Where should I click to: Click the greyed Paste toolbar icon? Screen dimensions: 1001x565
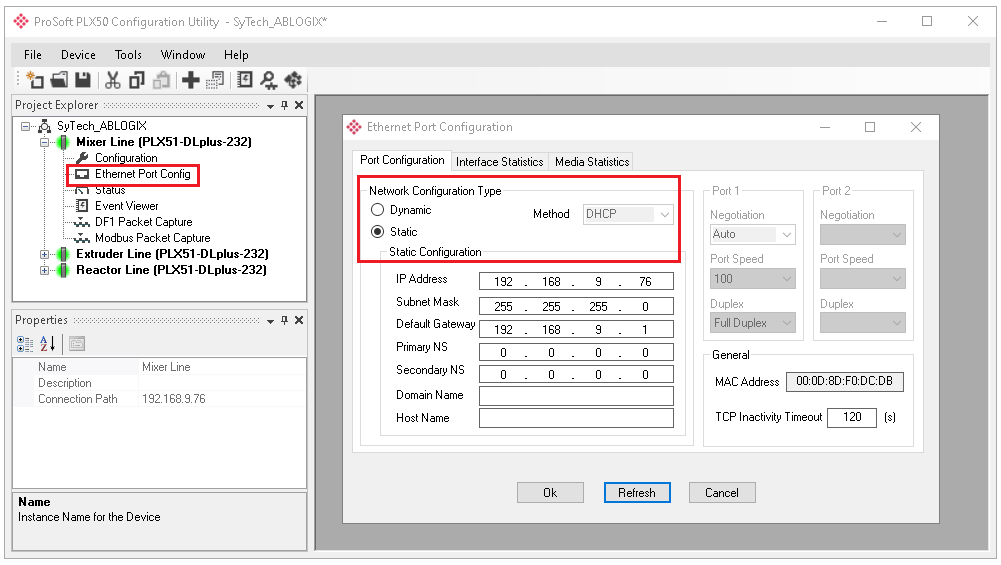click(162, 80)
